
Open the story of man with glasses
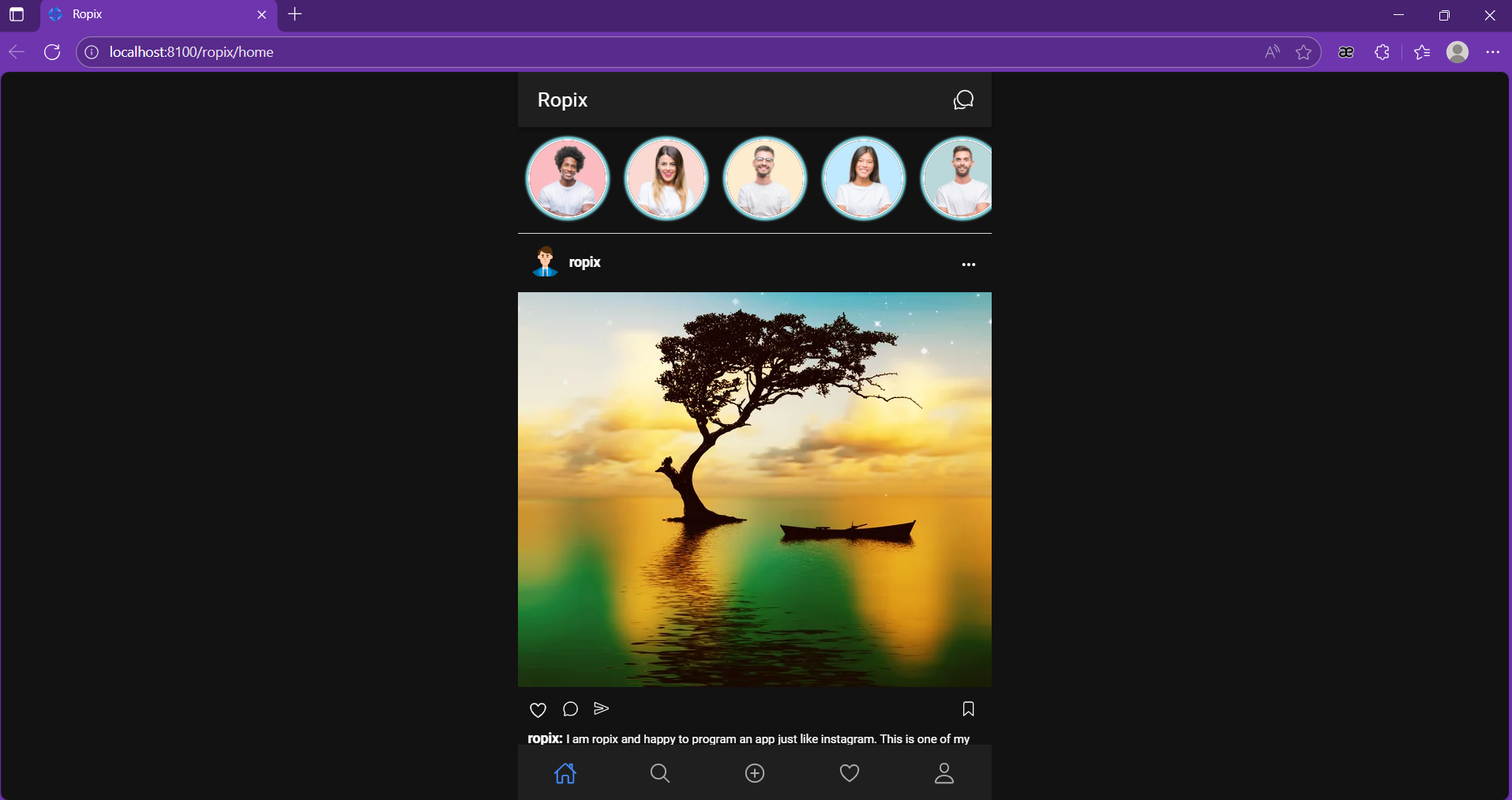[x=765, y=178]
